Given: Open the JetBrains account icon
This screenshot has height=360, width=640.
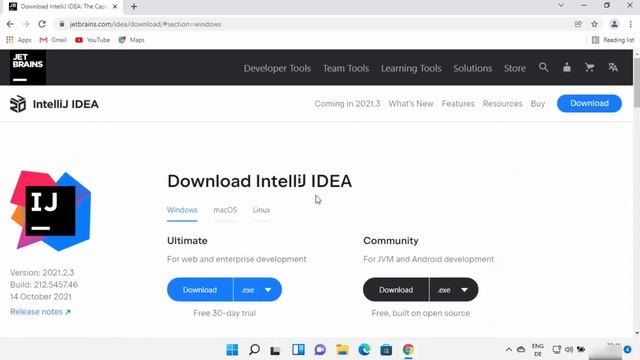Looking at the screenshot, I should click(x=567, y=67).
